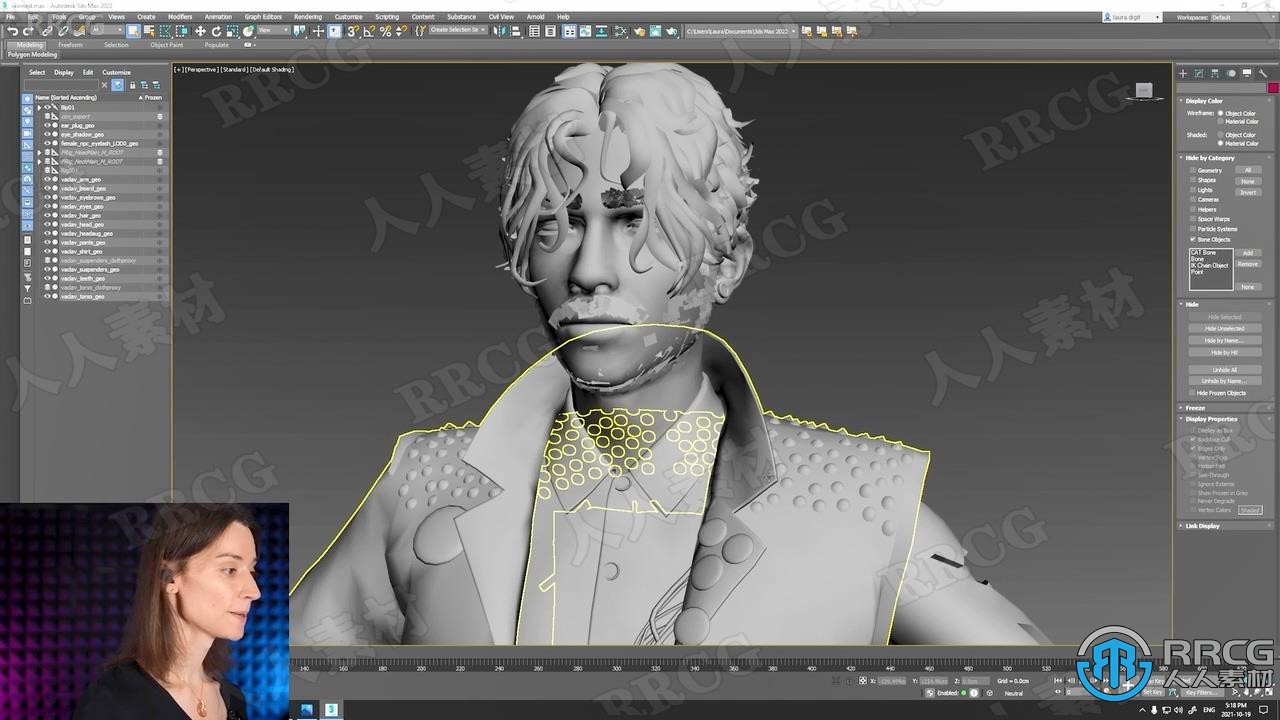Open the selection filter All dropdown
1280x720 pixels.
(107, 31)
